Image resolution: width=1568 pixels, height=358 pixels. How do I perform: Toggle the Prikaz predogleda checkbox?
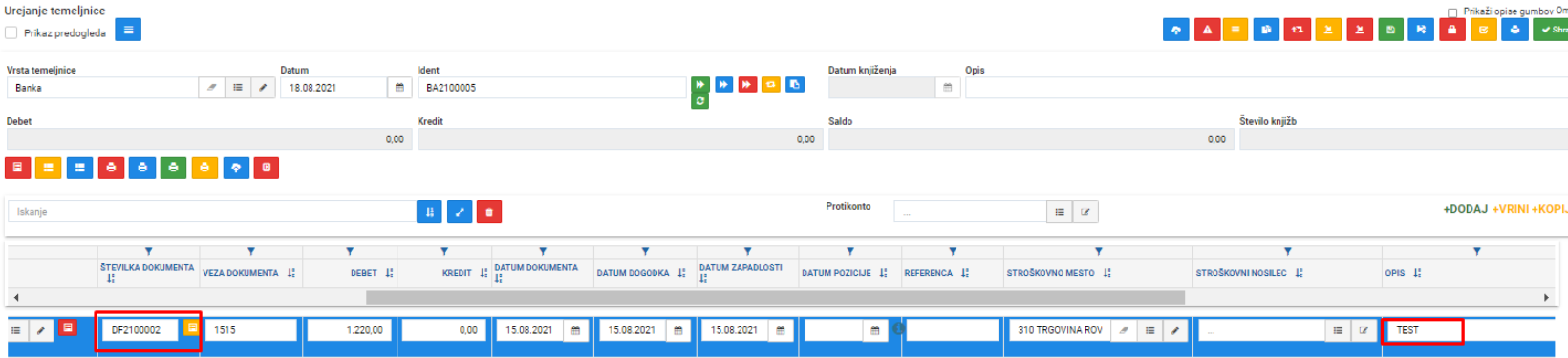click(11, 32)
